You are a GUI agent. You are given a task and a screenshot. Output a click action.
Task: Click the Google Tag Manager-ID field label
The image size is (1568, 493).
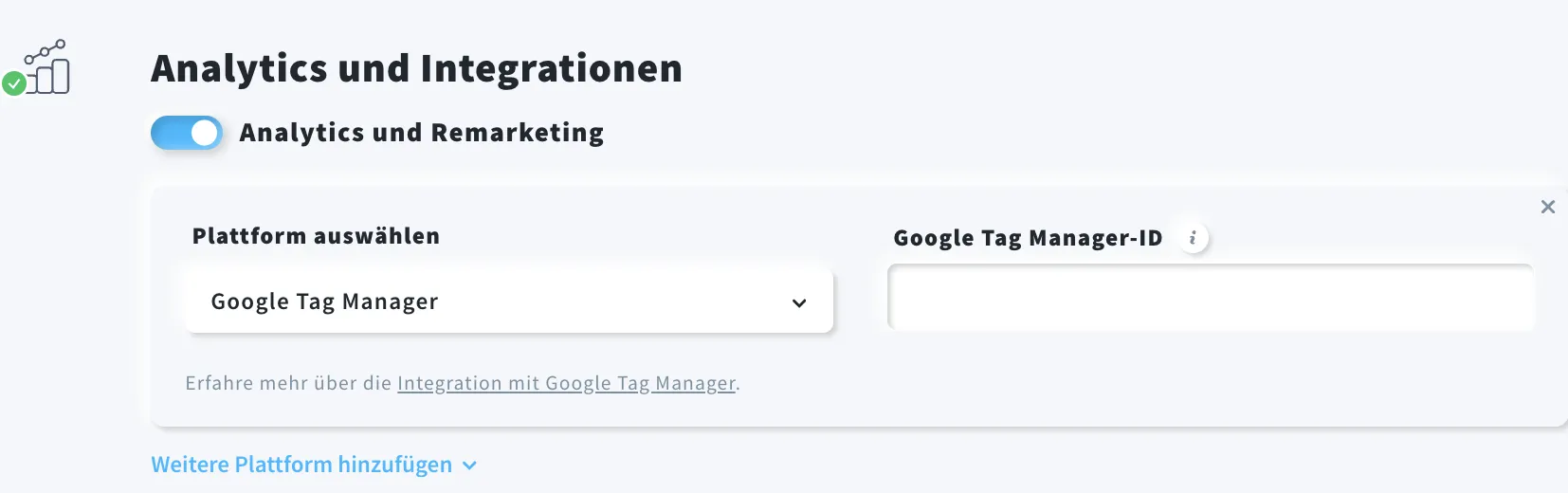(1028, 238)
